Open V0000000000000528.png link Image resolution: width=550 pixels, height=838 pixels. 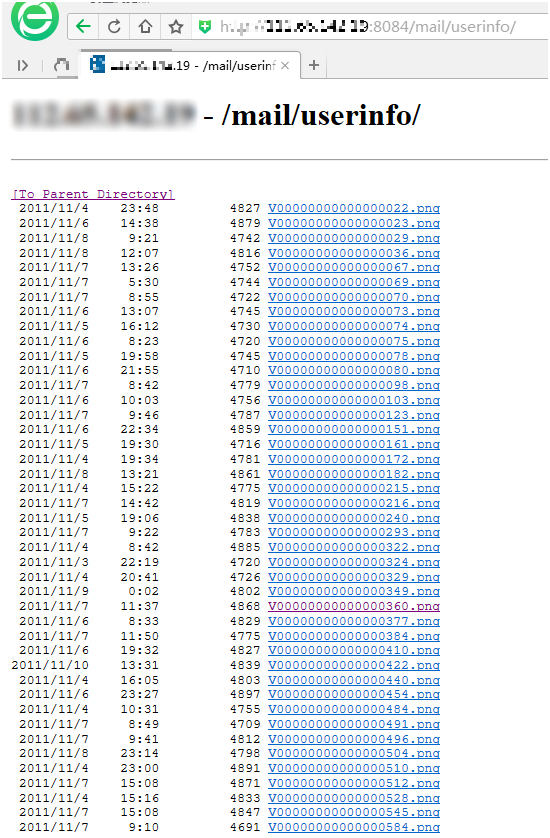coord(354,797)
